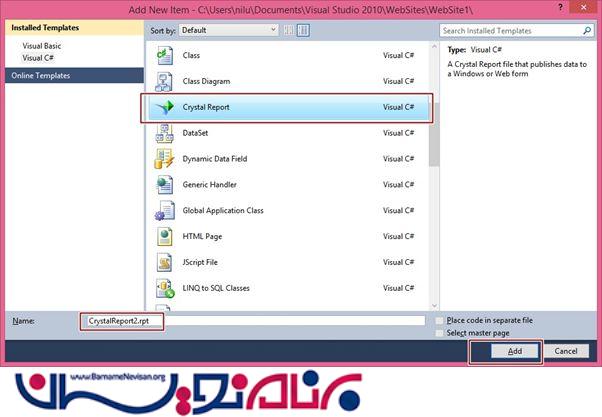Click the Name input field
This screenshot has width=602, height=417.
[254, 321]
